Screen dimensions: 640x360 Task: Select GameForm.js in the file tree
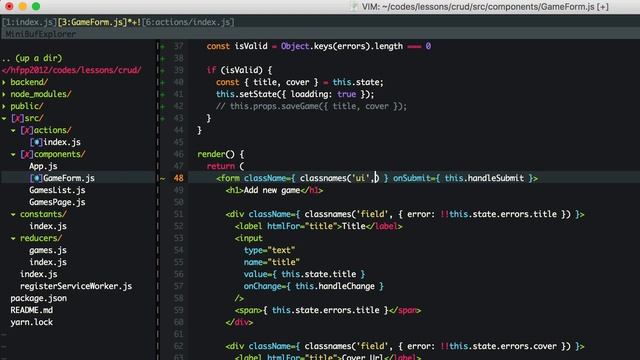click(69, 178)
